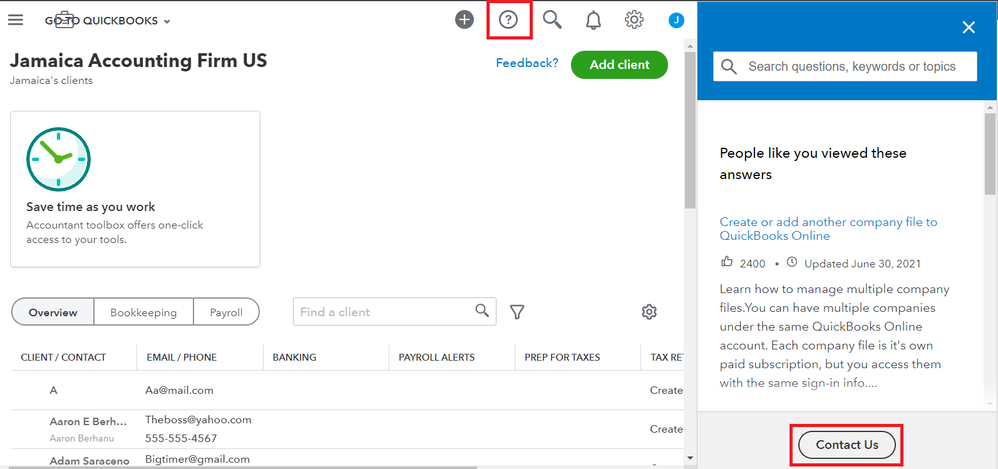Click the magnifier icon in Find a client
Image resolution: width=998 pixels, height=469 pixels.
click(x=482, y=311)
